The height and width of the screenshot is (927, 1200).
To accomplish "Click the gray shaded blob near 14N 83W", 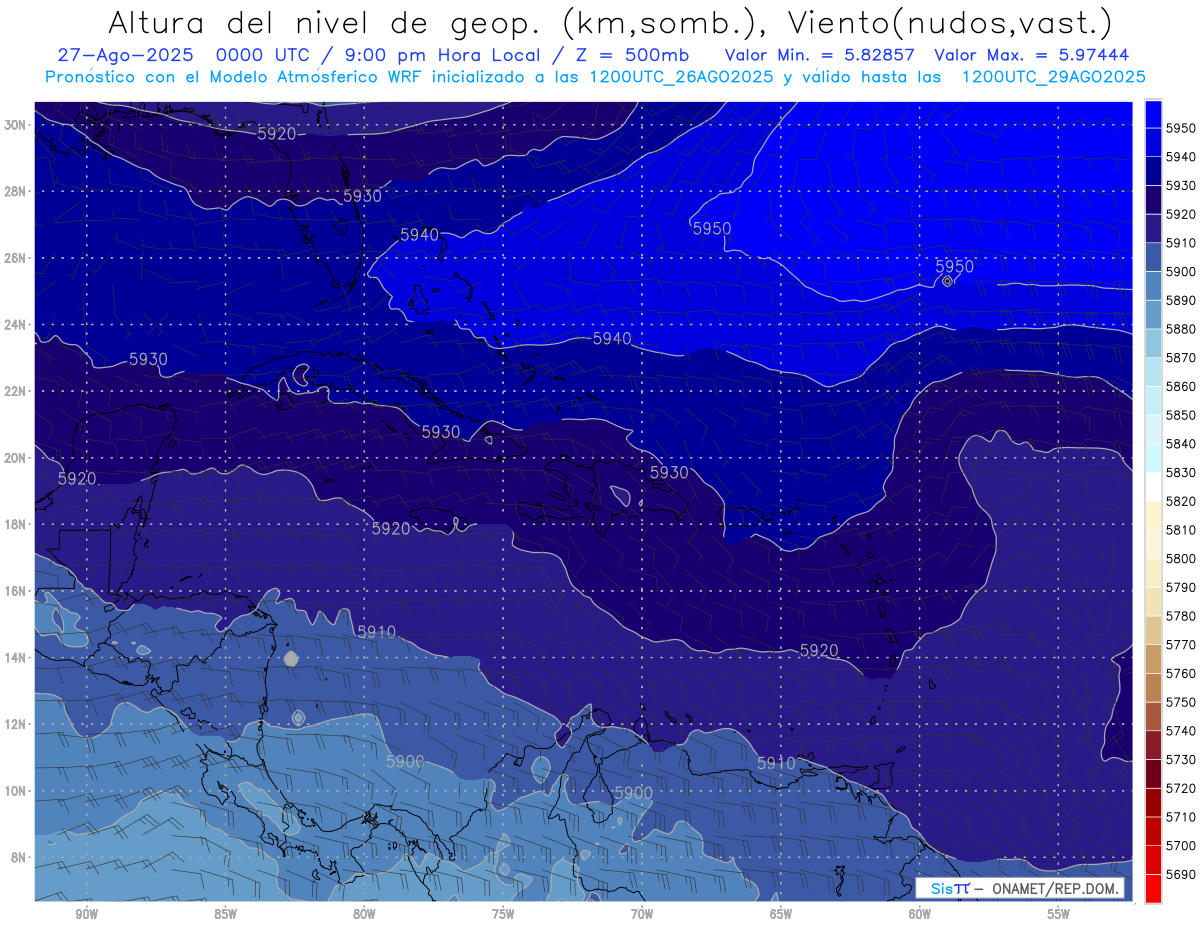I will coord(291,658).
